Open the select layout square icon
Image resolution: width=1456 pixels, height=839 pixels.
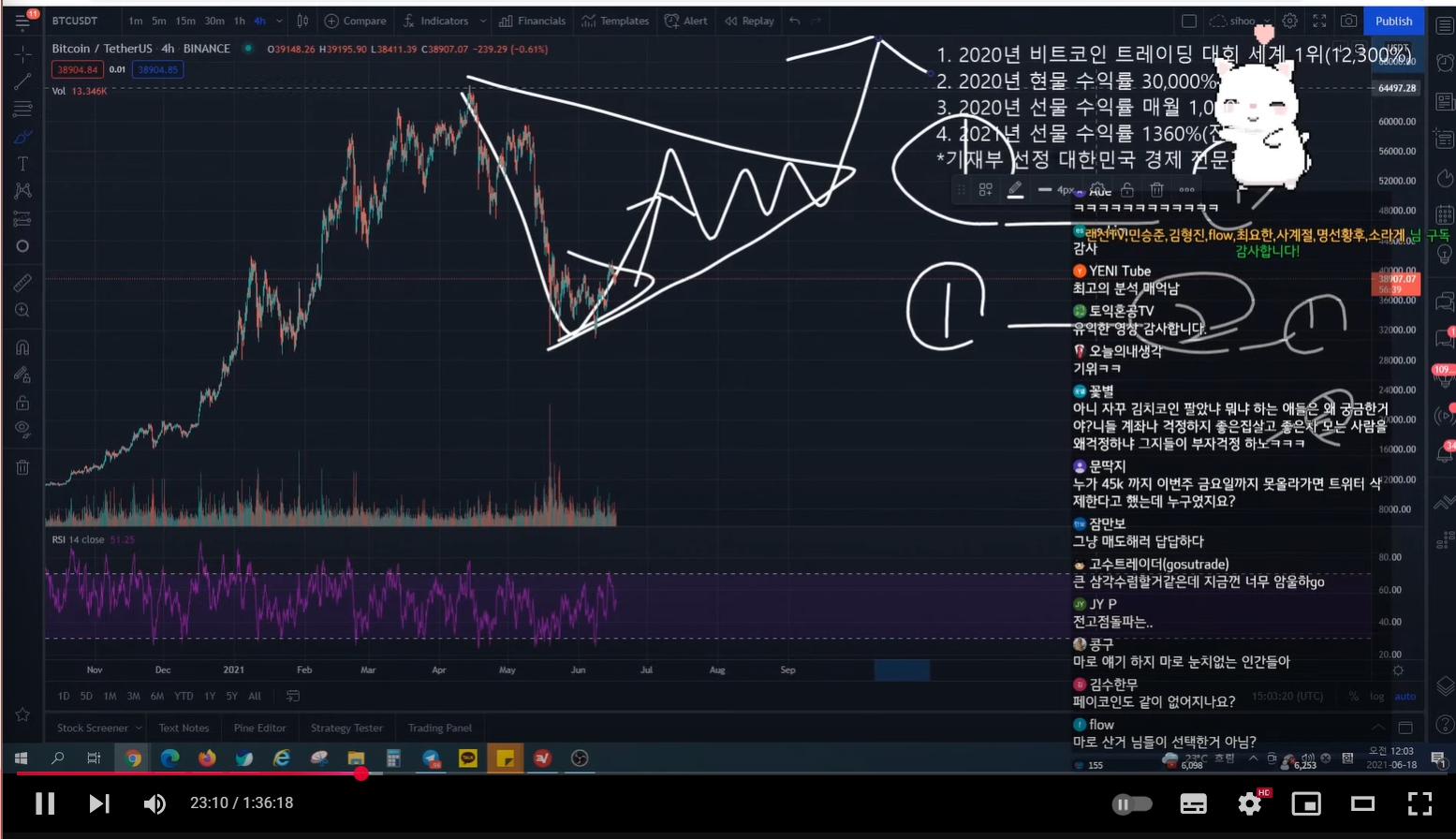point(1189,21)
